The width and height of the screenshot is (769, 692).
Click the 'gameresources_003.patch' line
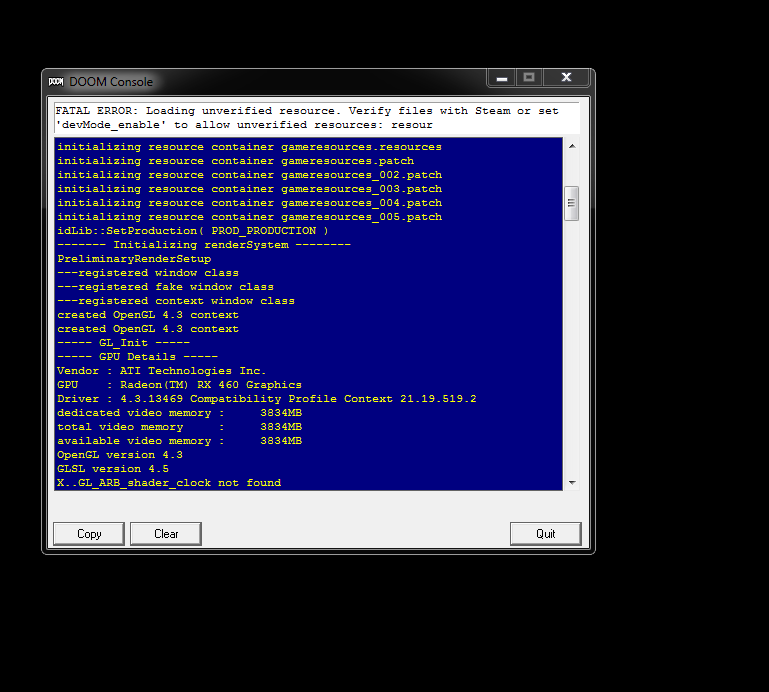point(249,189)
